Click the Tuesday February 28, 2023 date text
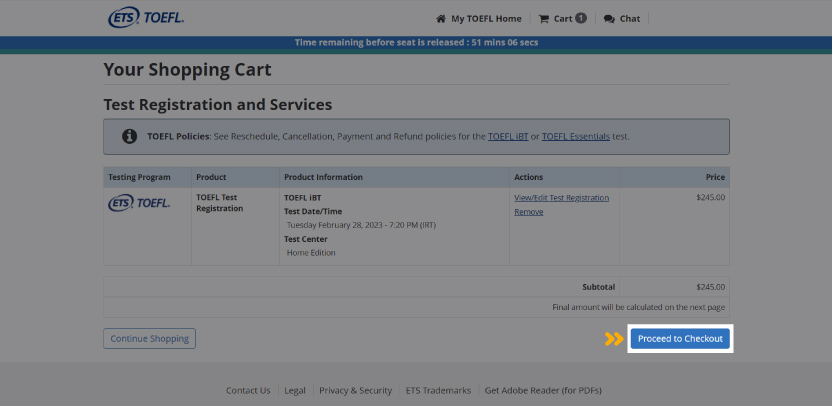 361,225
